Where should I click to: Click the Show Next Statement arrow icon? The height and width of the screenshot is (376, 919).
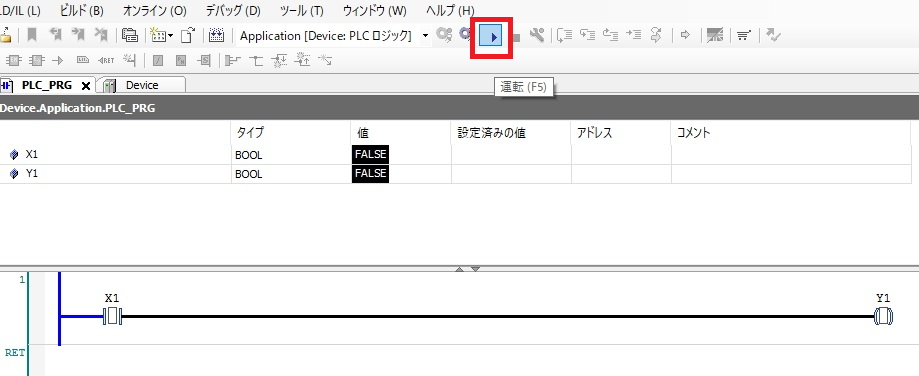[685, 36]
